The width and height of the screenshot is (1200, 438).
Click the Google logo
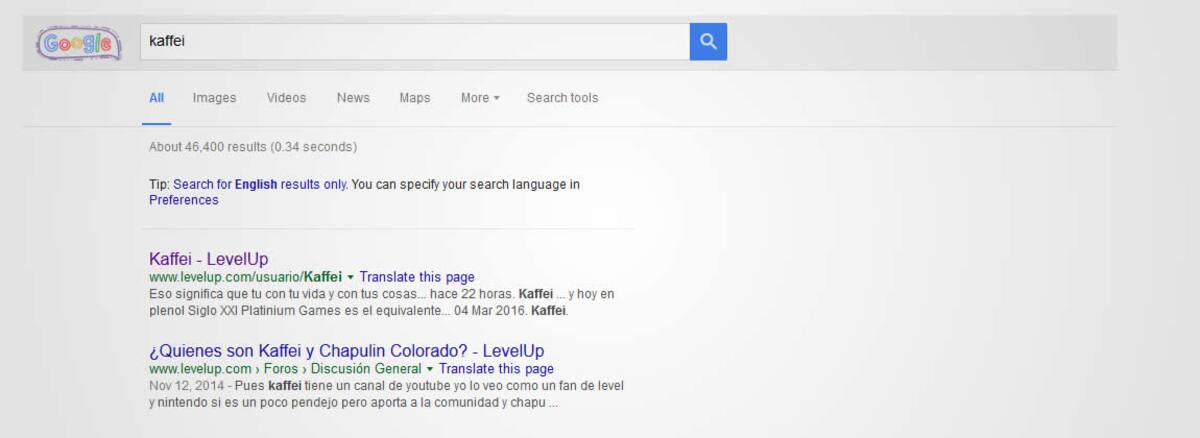[x=78, y=43]
